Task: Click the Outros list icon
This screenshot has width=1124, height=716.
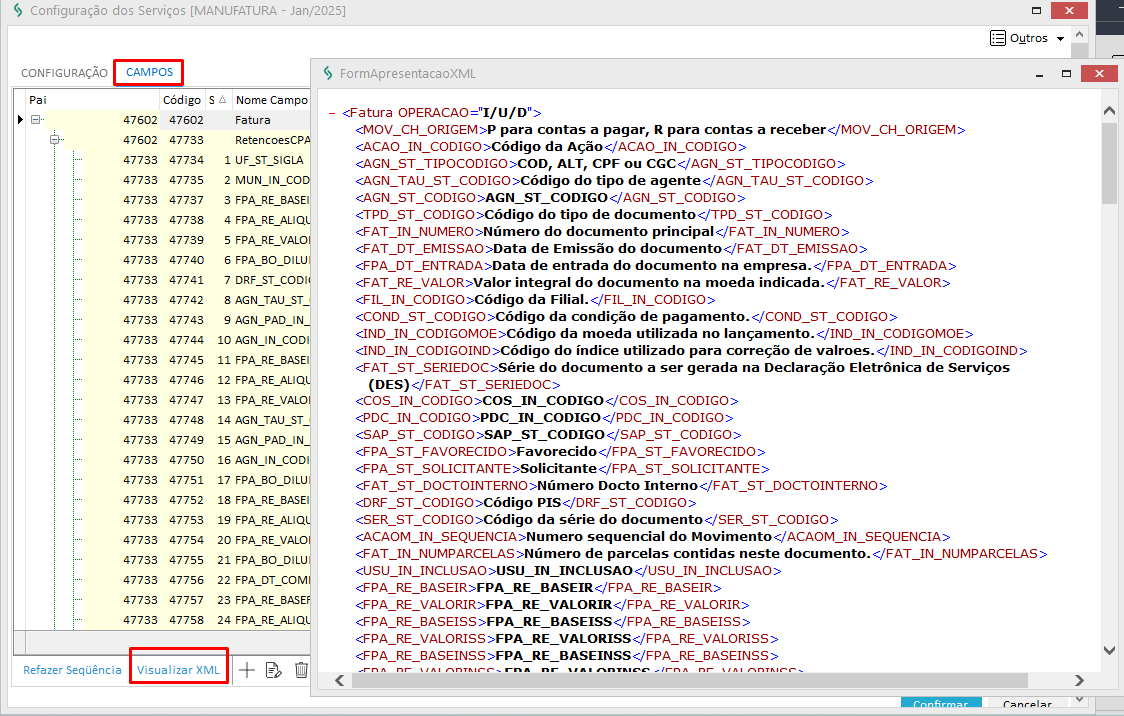Action: (x=997, y=38)
